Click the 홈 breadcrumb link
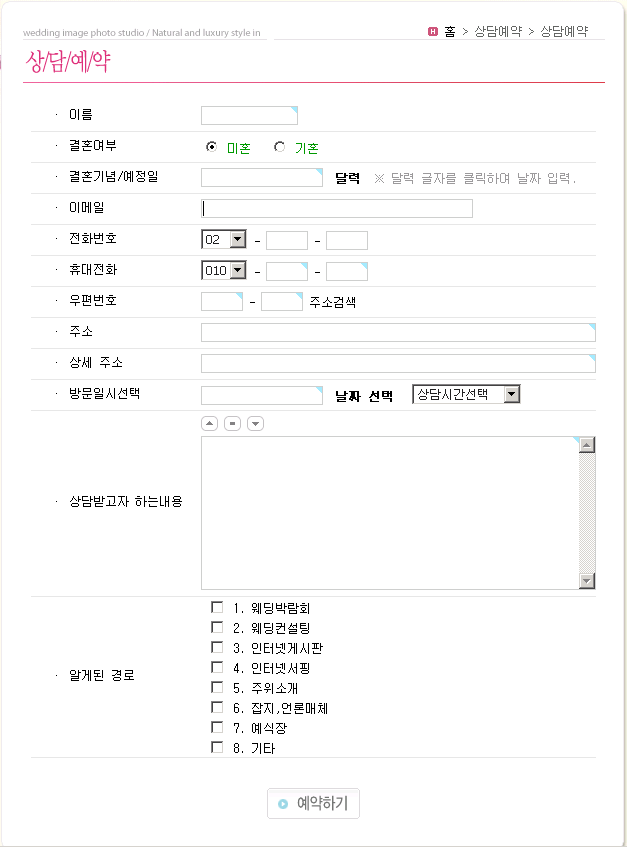627x847 pixels. coord(450,31)
